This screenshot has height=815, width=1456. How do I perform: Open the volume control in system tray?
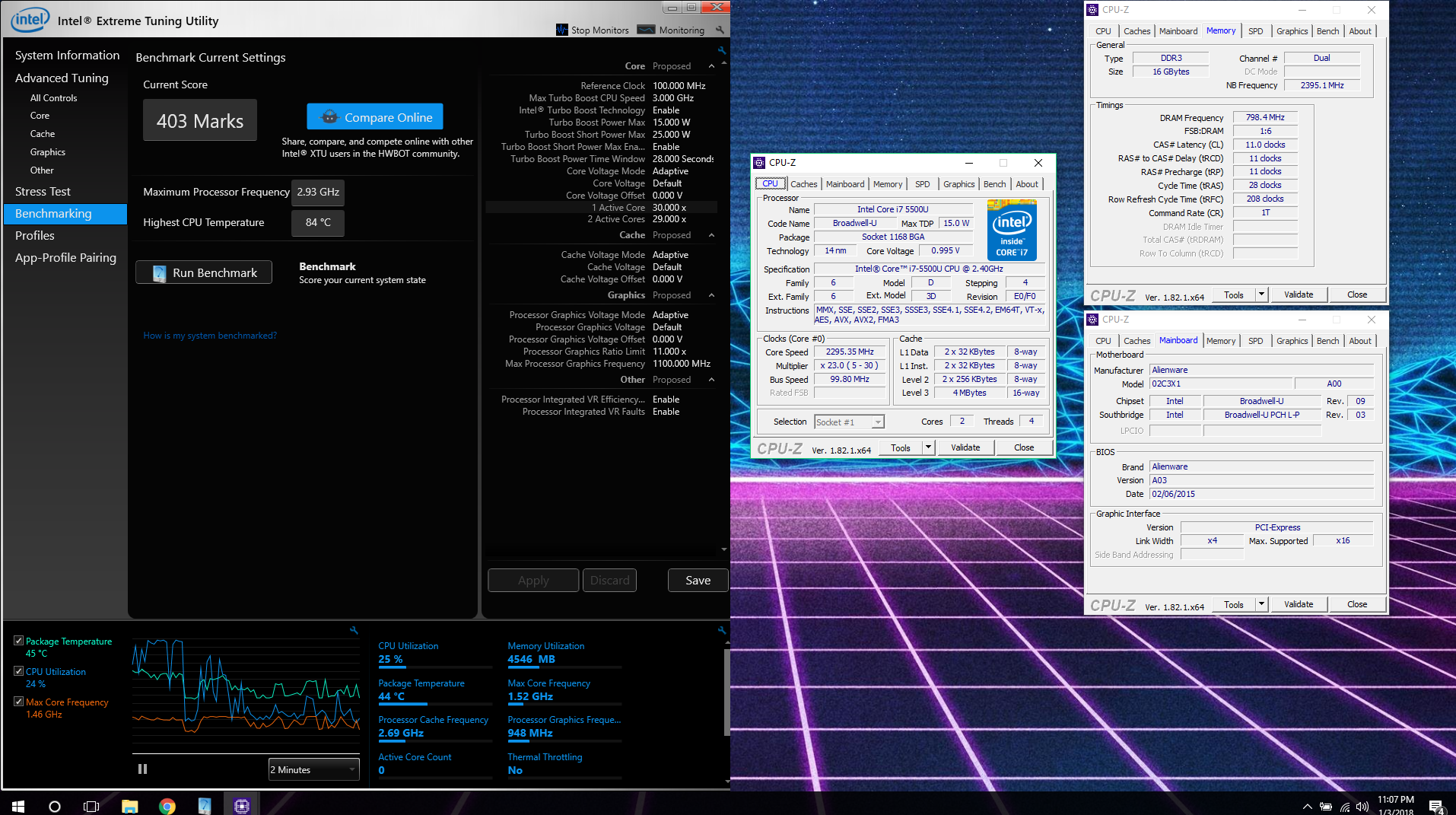pyautogui.click(x=1362, y=807)
